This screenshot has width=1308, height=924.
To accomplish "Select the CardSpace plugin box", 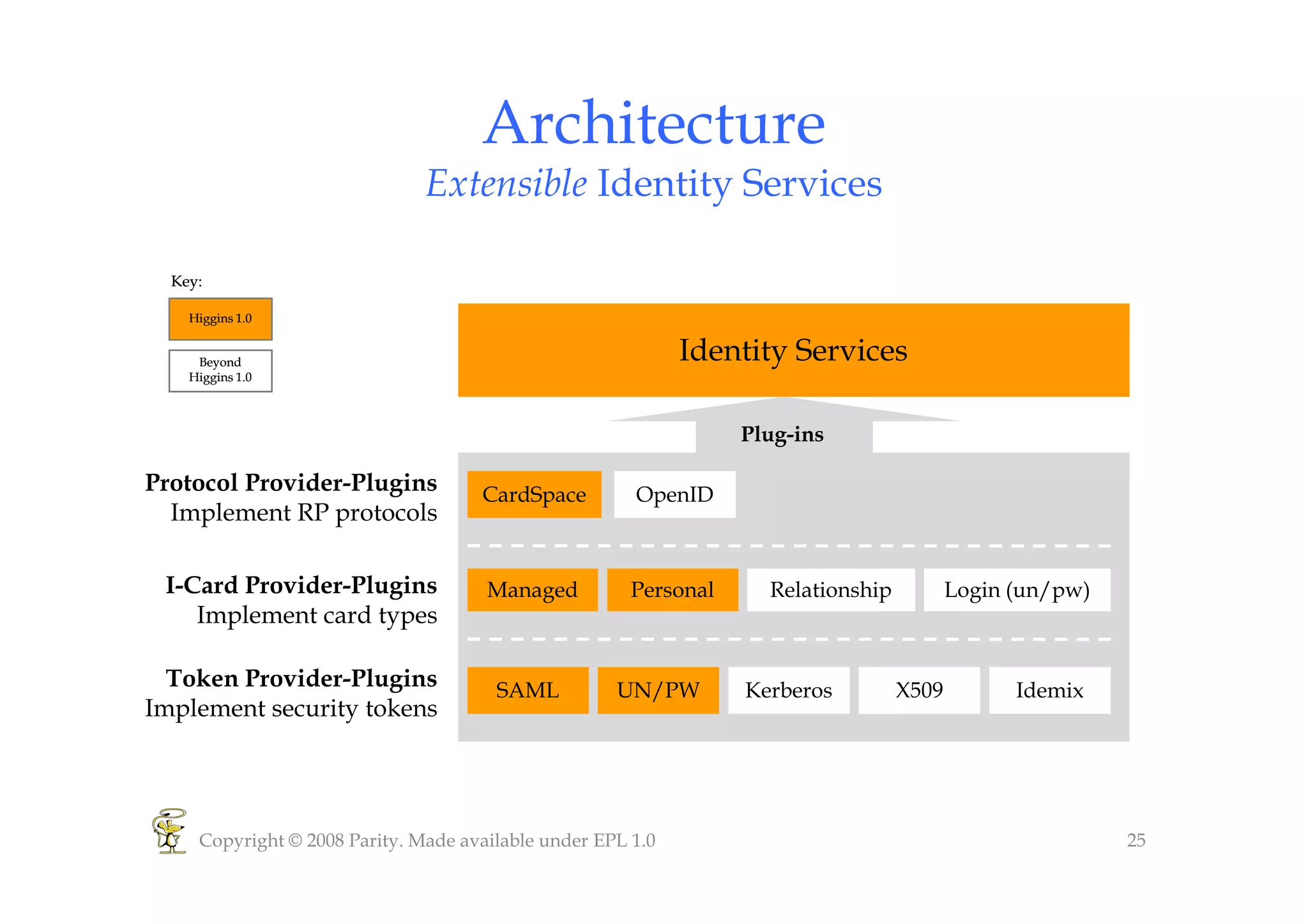I will point(534,494).
